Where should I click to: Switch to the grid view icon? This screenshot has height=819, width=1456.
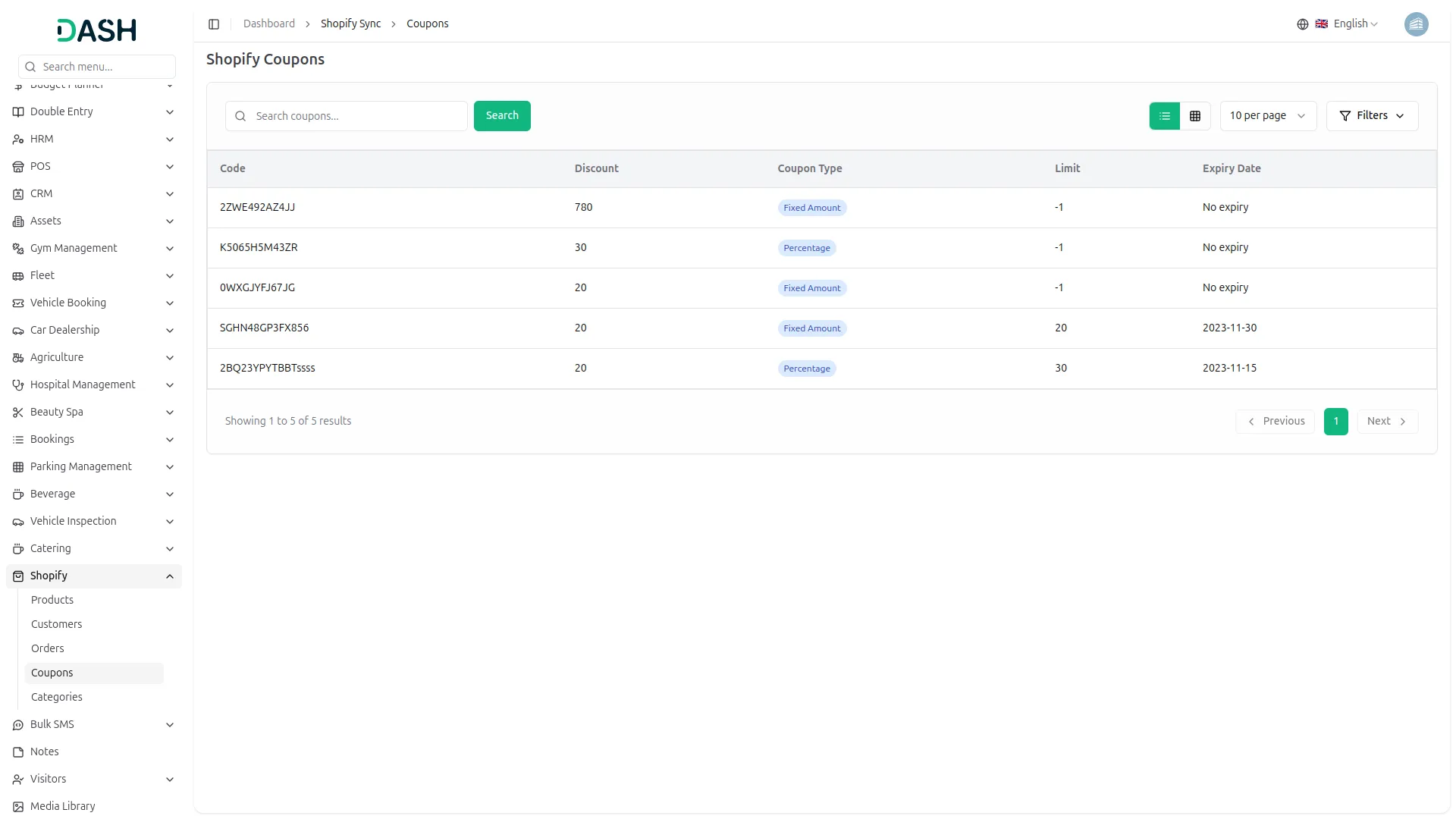[x=1194, y=115]
